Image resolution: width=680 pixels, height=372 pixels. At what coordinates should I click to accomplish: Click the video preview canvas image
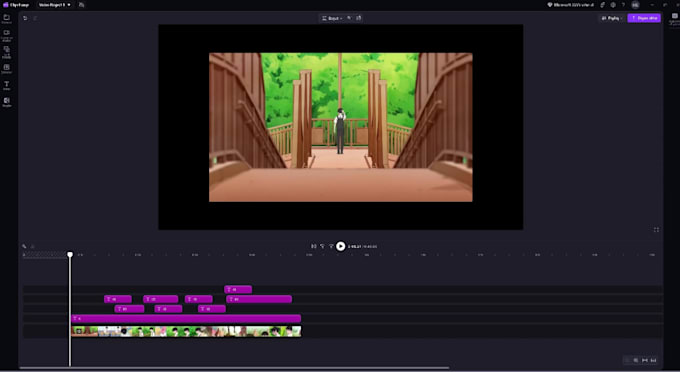(341, 127)
